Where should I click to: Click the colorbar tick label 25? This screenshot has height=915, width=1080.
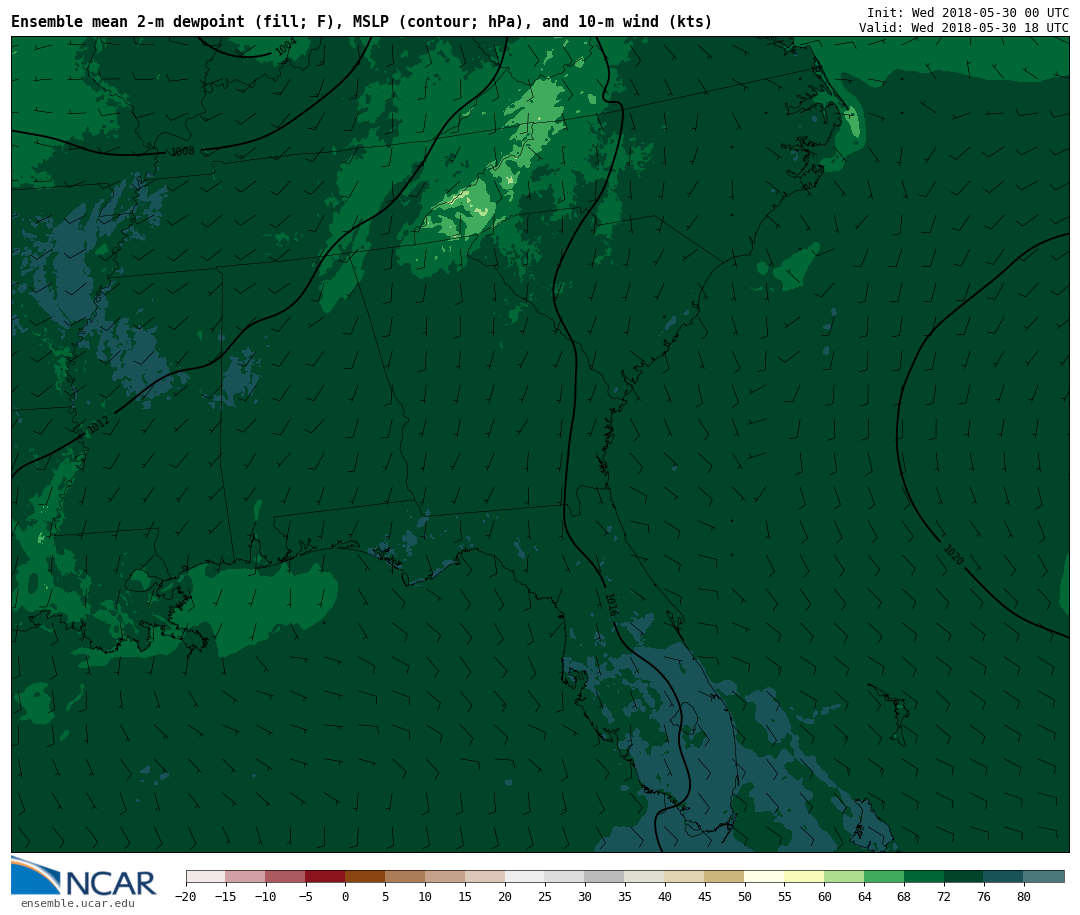(x=545, y=896)
